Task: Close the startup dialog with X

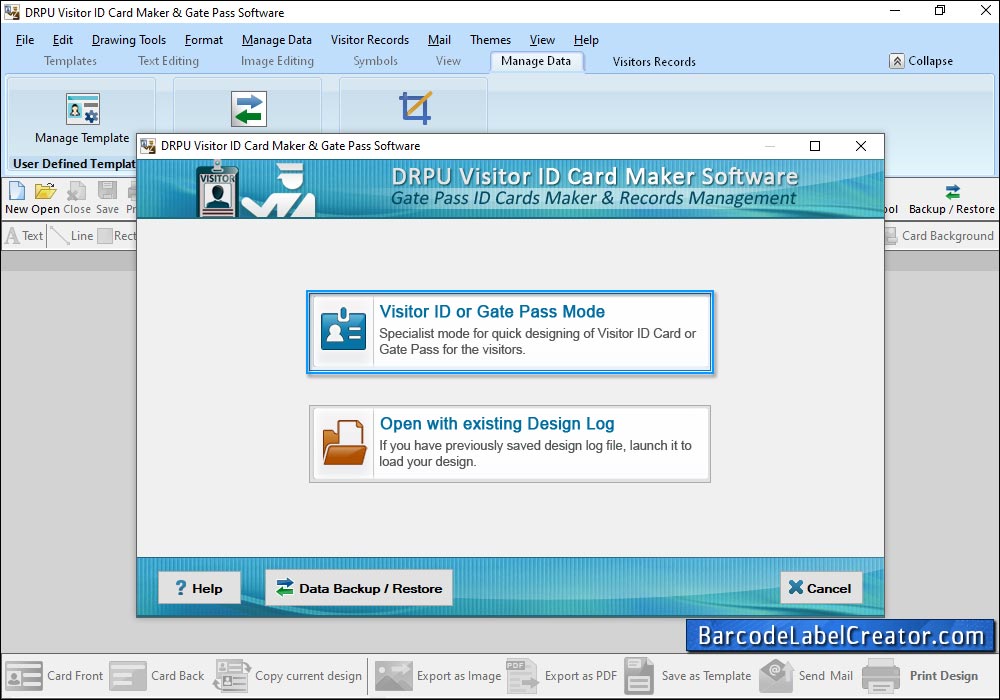Action: tap(861, 146)
